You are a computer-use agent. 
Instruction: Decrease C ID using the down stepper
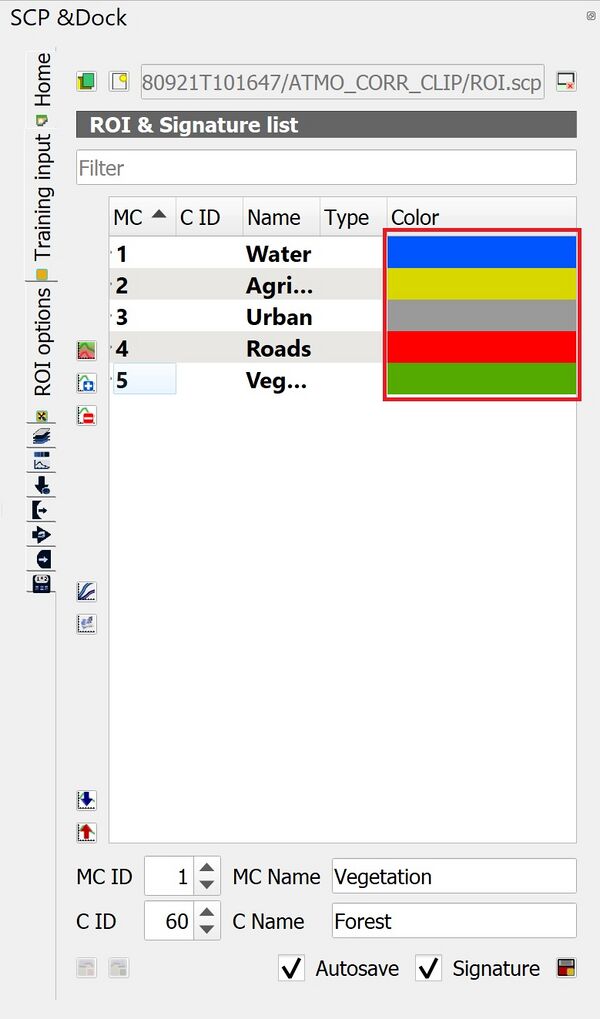[x=208, y=929]
